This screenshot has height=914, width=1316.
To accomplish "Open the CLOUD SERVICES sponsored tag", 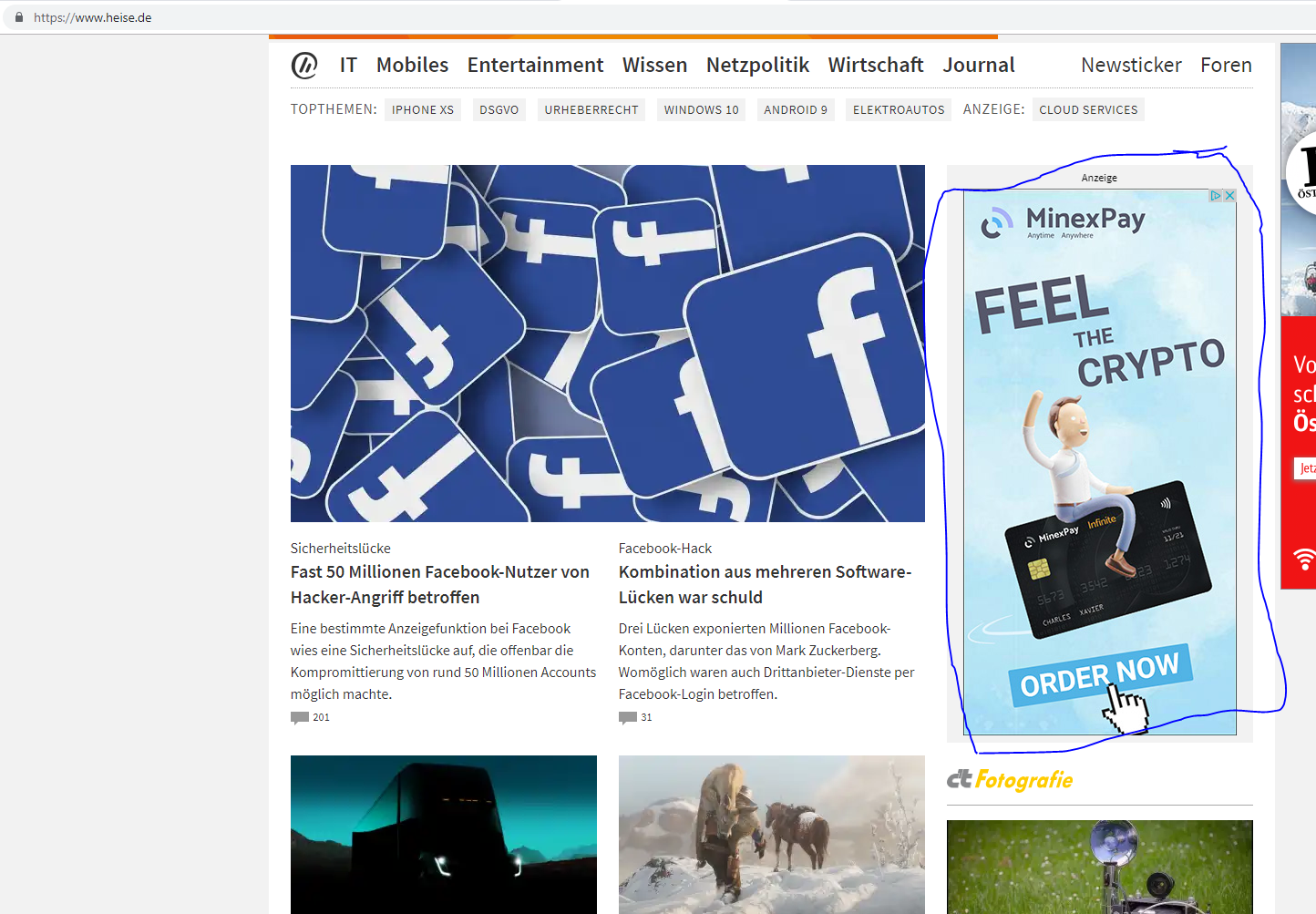I will click(x=1088, y=109).
